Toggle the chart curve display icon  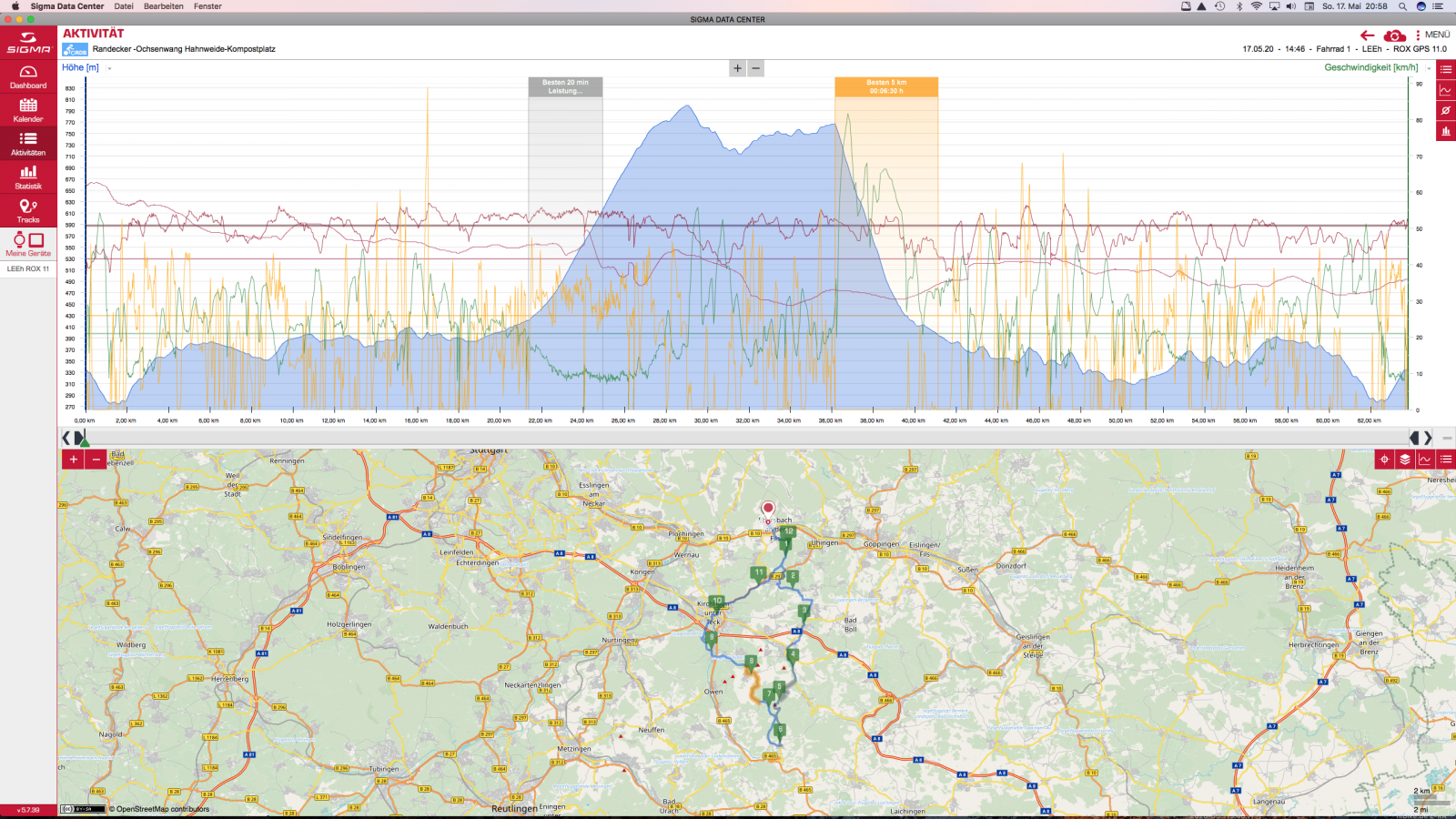pos(1446,90)
